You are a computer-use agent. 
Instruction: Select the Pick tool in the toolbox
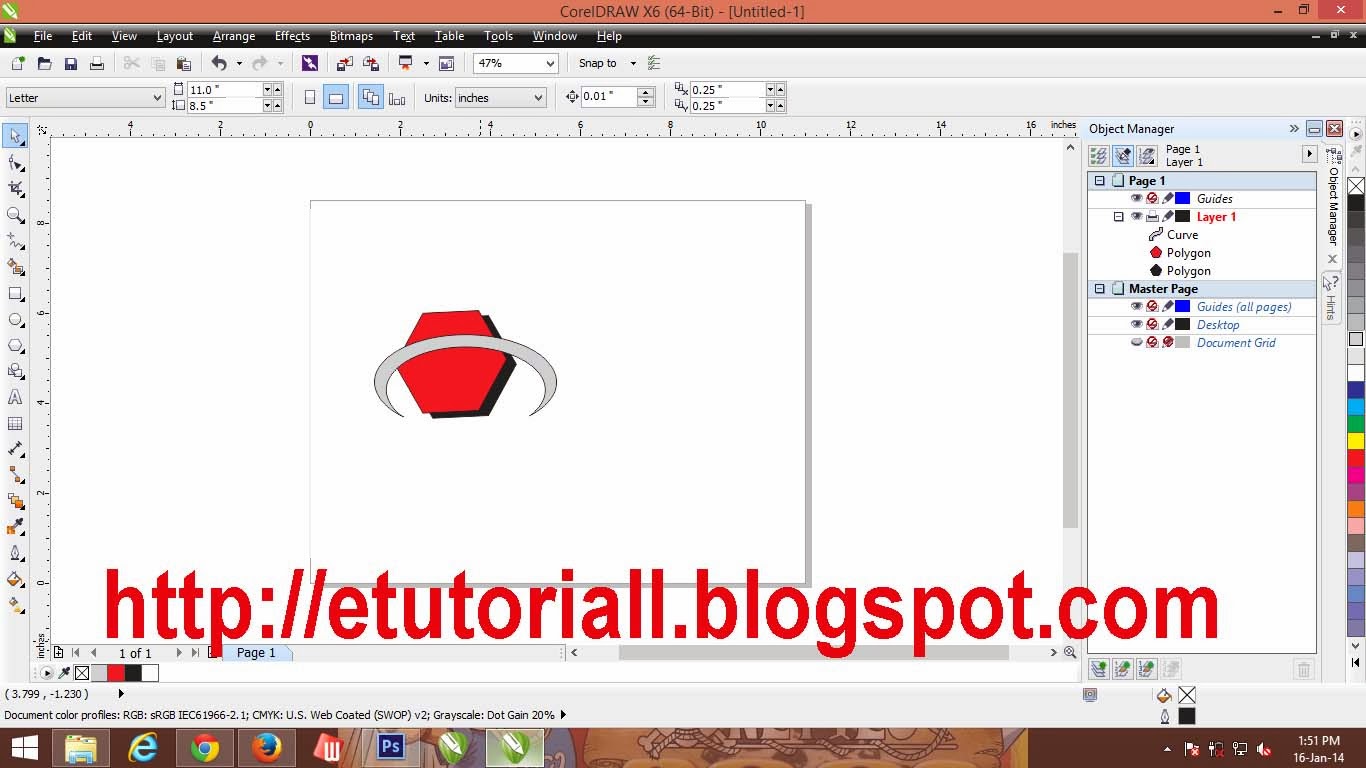pos(15,136)
